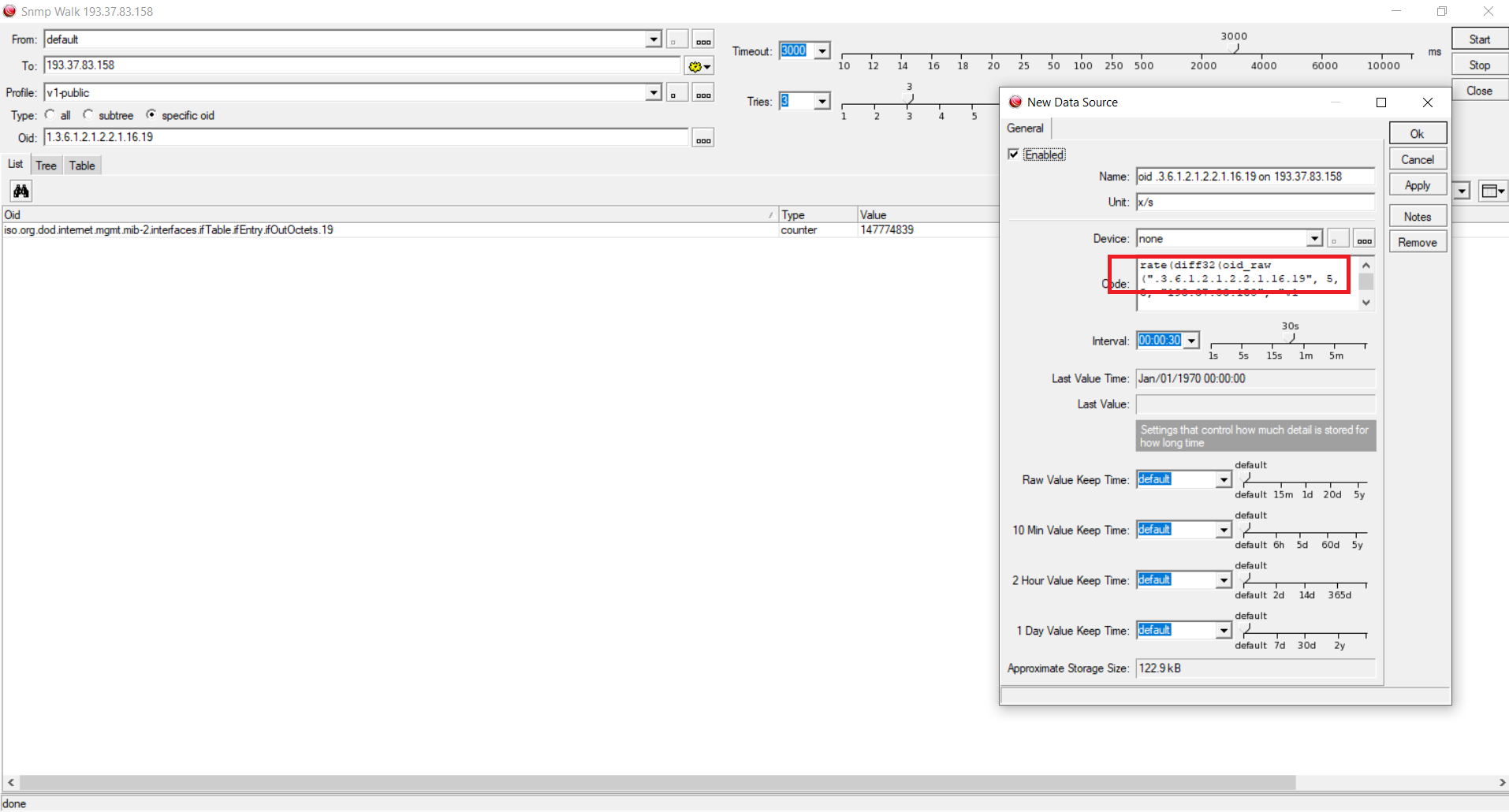Expand the From dropdown
Screen dimensions: 1509x812
[x=654, y=39]
